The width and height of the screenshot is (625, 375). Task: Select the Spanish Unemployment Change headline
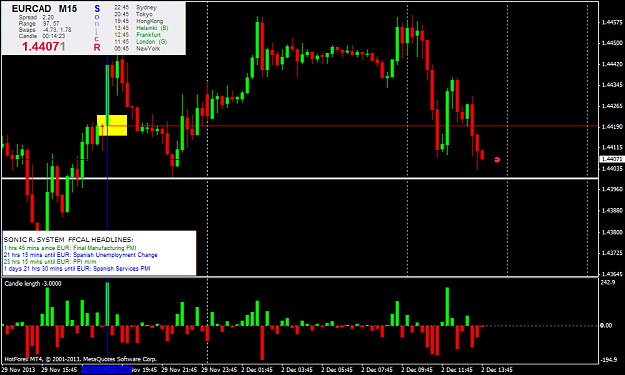[x=81, y=255]
